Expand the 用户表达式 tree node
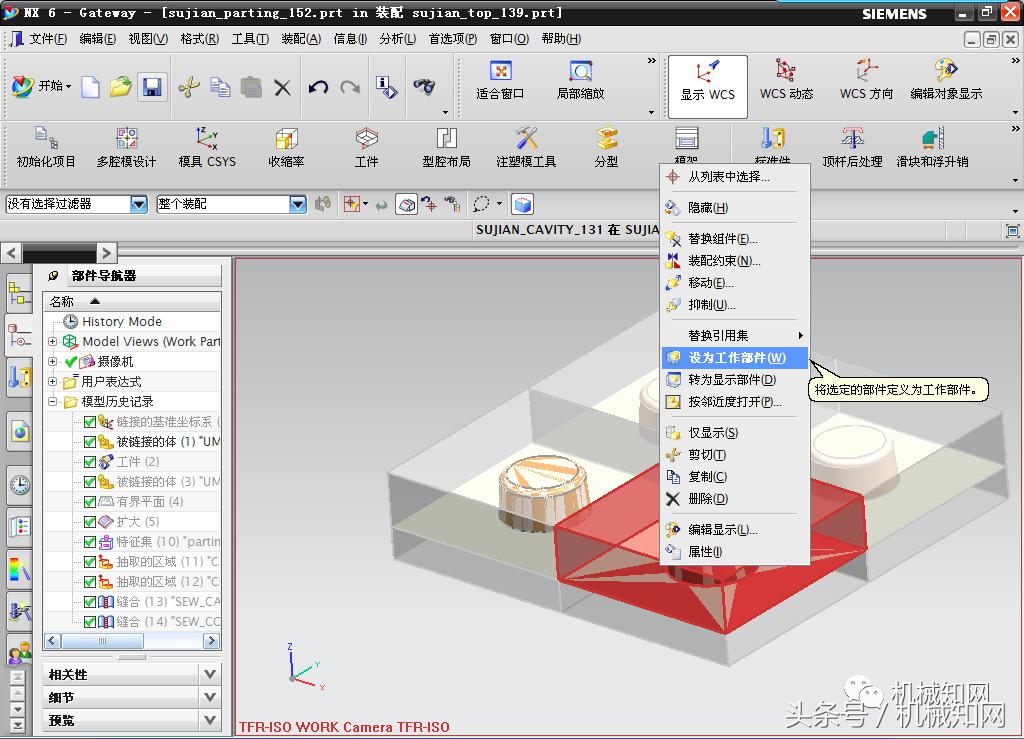This screenshot has height=739, width=1024. click(x=52, y=381)
